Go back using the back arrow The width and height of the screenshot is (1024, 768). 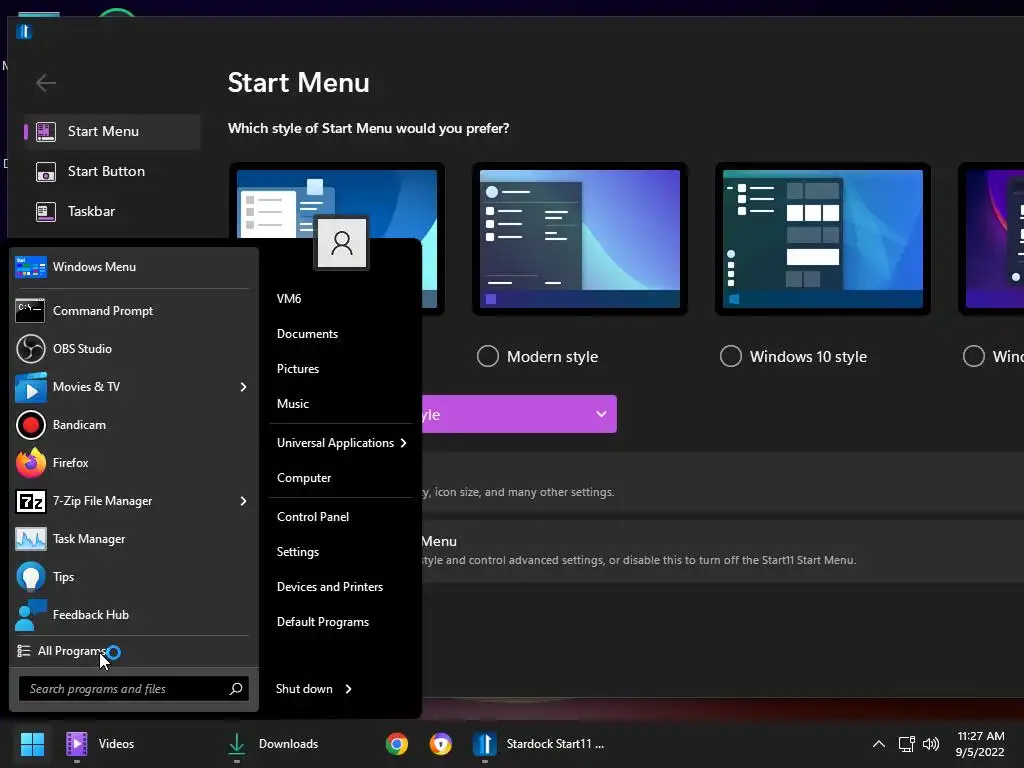46,83
